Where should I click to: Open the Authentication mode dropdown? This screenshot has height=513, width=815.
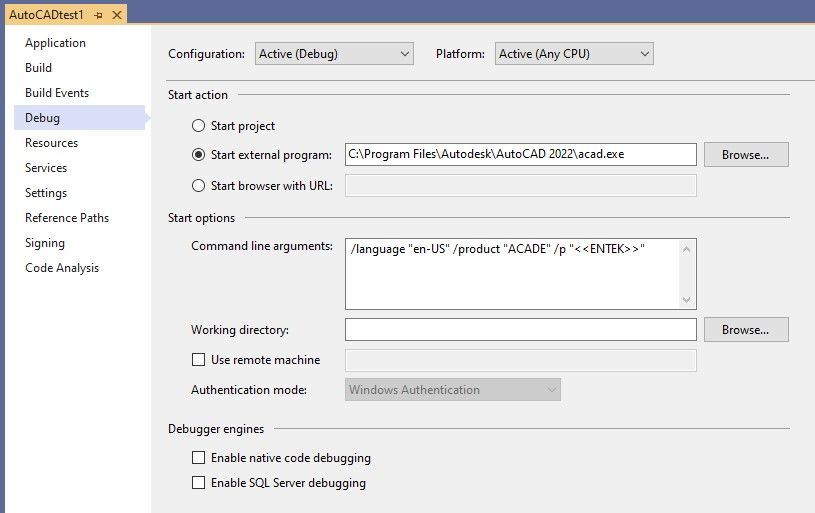[x=453, y=390]
